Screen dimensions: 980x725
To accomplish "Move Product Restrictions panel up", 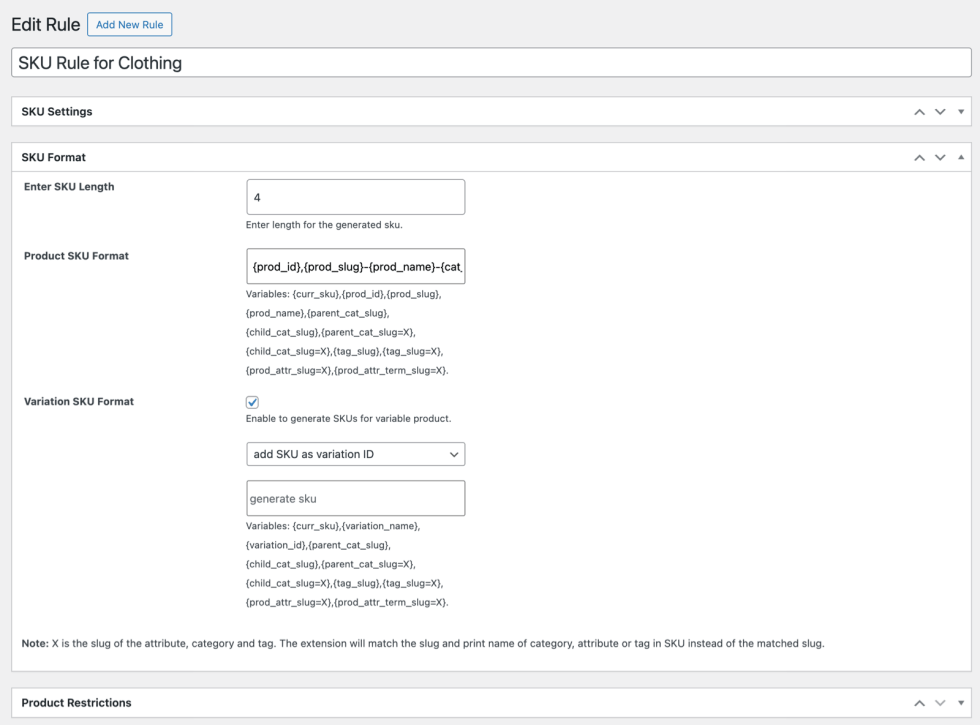I will pos(919,703).
